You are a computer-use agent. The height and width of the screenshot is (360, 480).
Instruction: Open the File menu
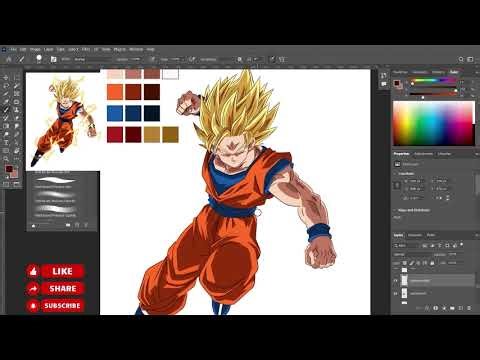pos(13,49)
